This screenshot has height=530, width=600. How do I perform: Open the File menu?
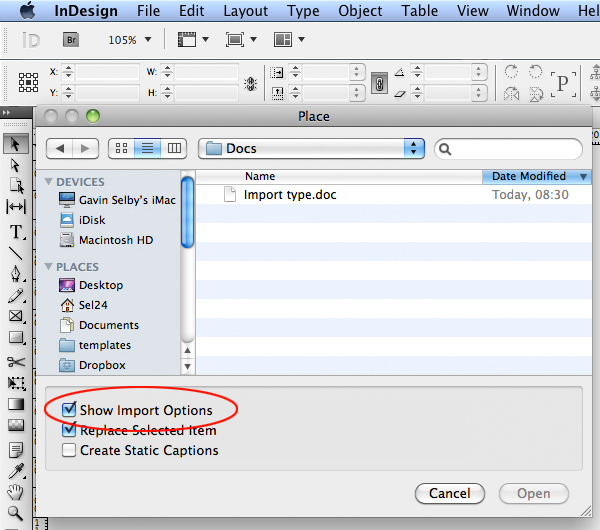148,11
